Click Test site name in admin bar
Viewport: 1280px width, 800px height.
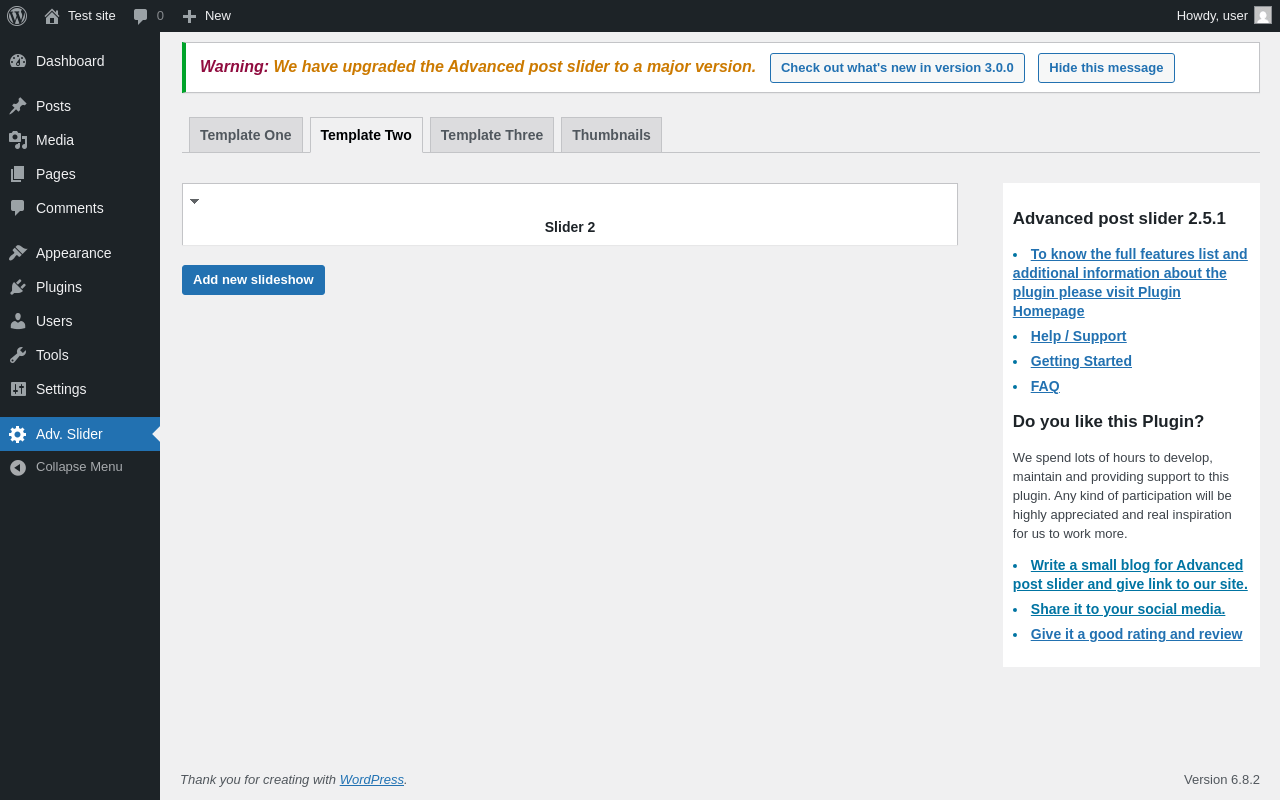coord(92,16)
